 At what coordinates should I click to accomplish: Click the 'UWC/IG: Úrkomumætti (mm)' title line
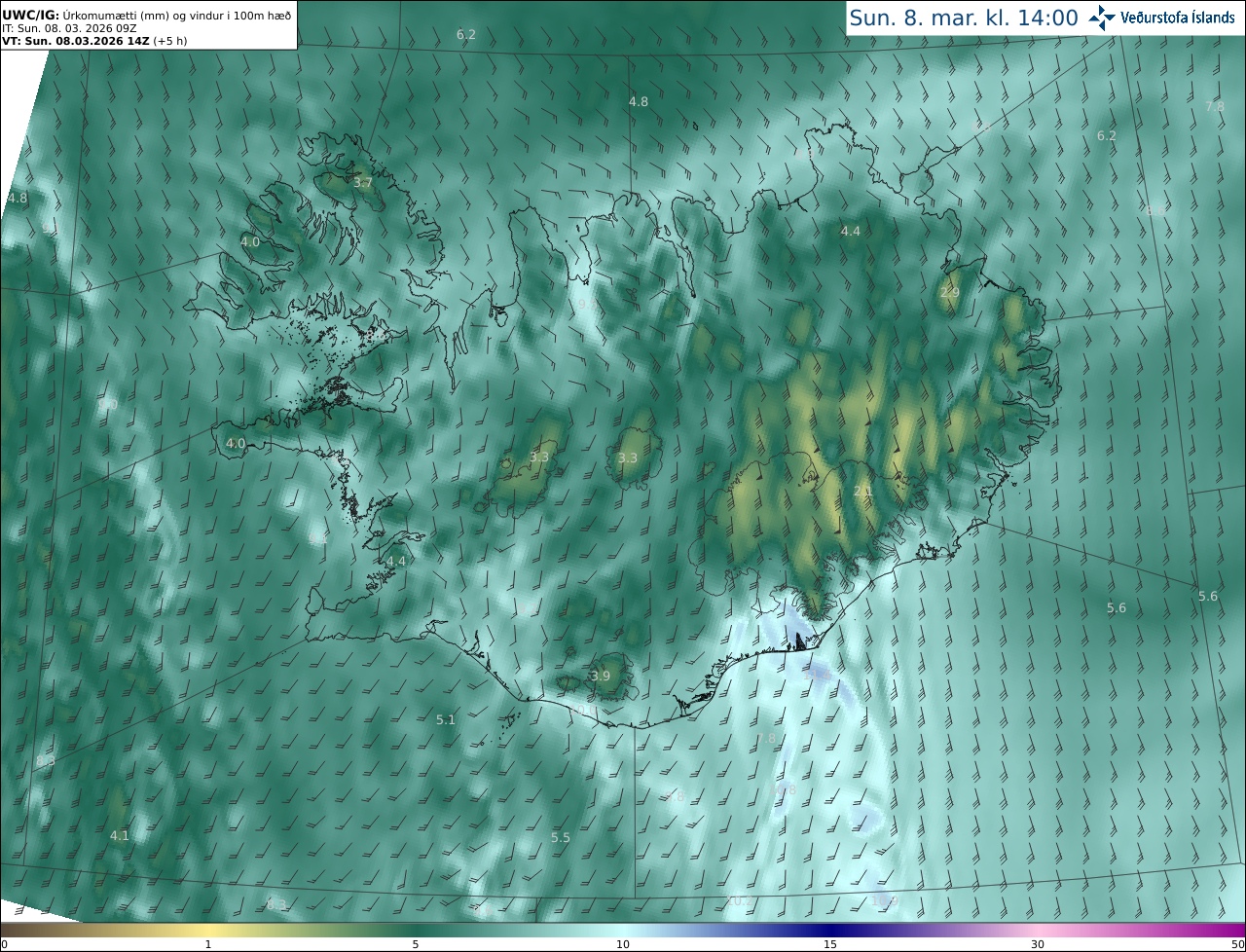[x=147, y=15]
